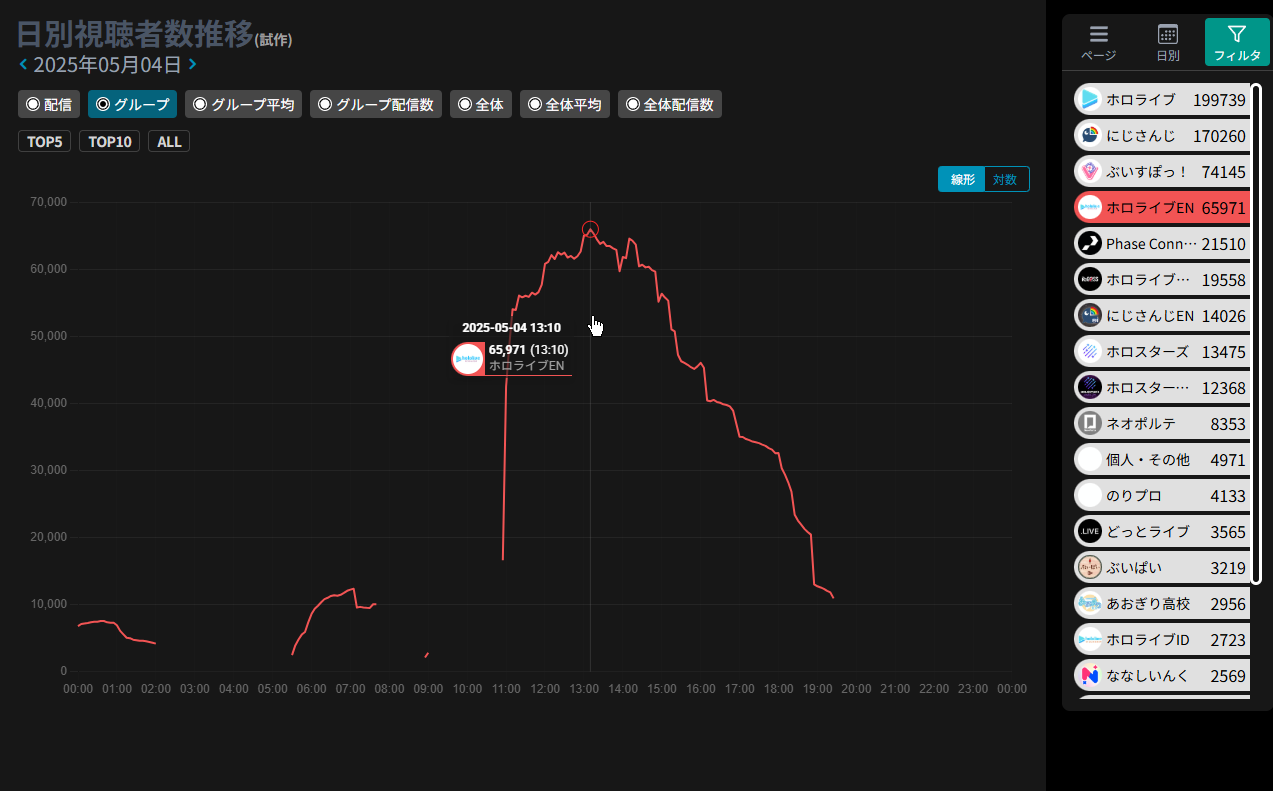Click the ななしいんく logo icon

[x=1089, y=675]
